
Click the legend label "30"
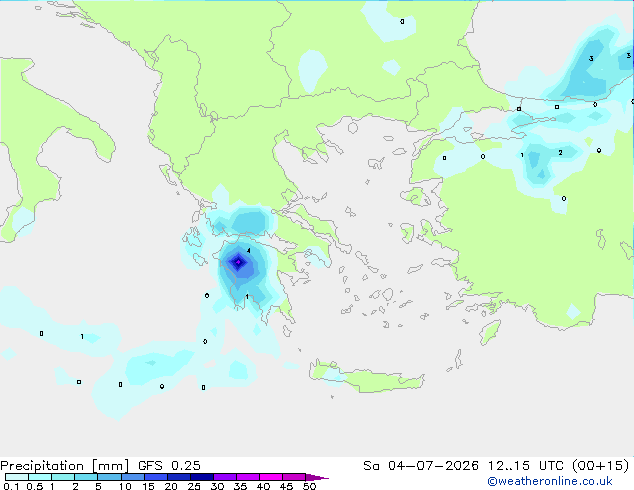point(217,486)
